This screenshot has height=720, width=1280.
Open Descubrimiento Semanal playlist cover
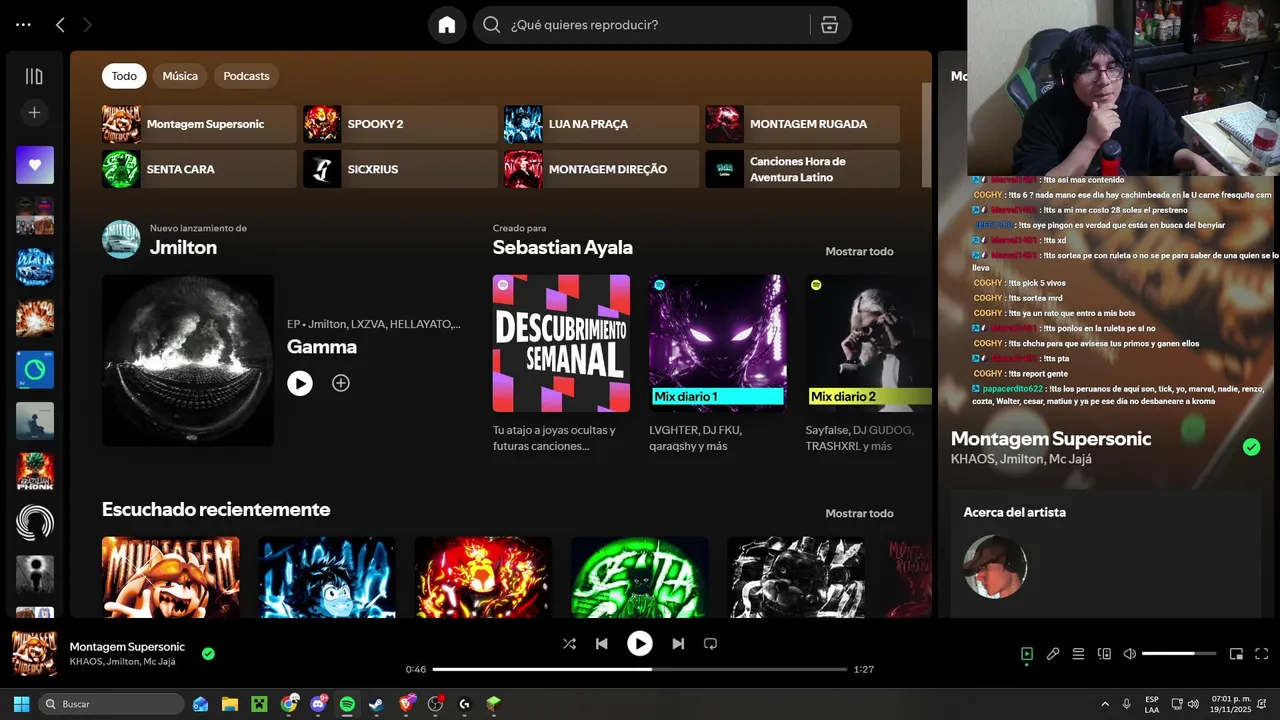(561, 343)
